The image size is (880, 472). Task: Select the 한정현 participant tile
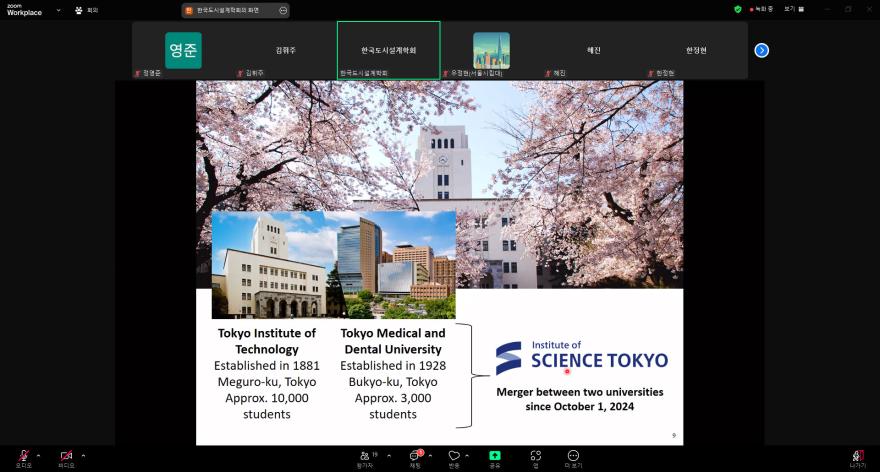point(696,51)
